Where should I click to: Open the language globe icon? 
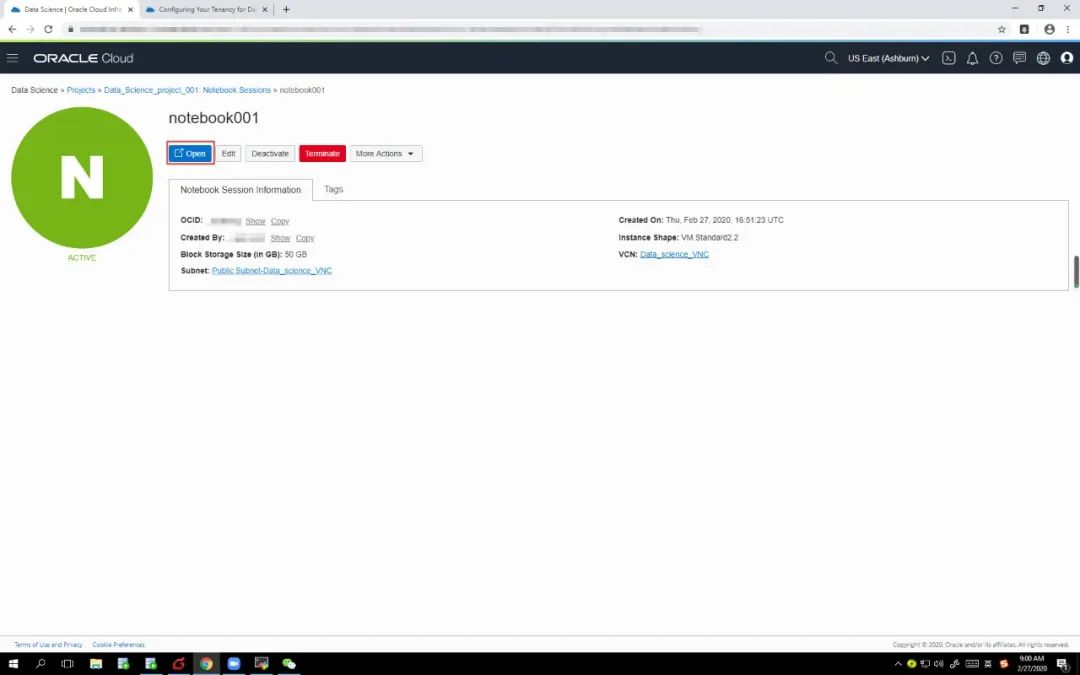[x=1043, y=59]
